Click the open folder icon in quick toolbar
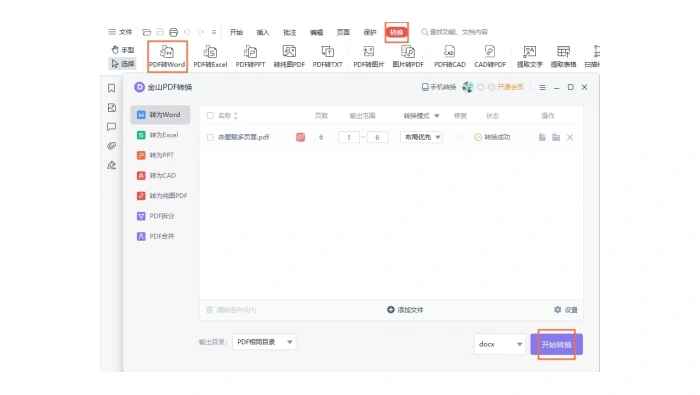 (146, 32)
